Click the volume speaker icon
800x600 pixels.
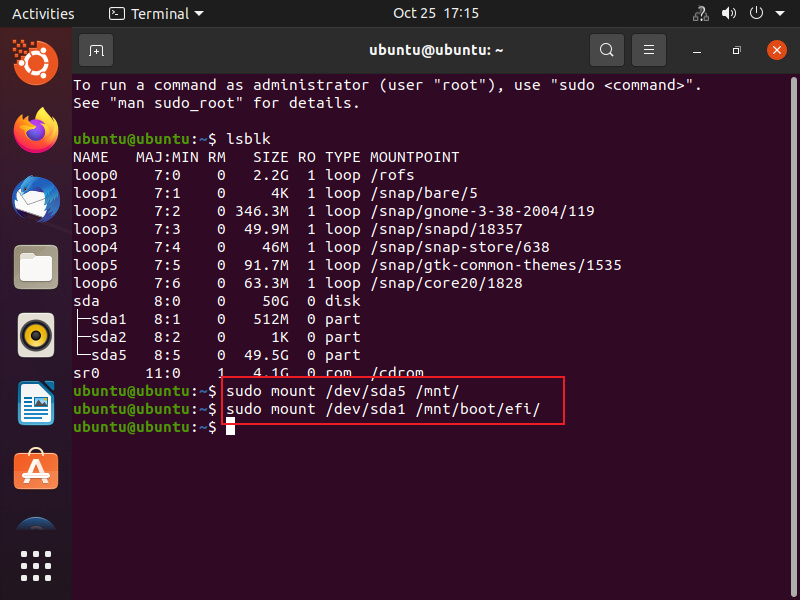click(x=728, y=14)
